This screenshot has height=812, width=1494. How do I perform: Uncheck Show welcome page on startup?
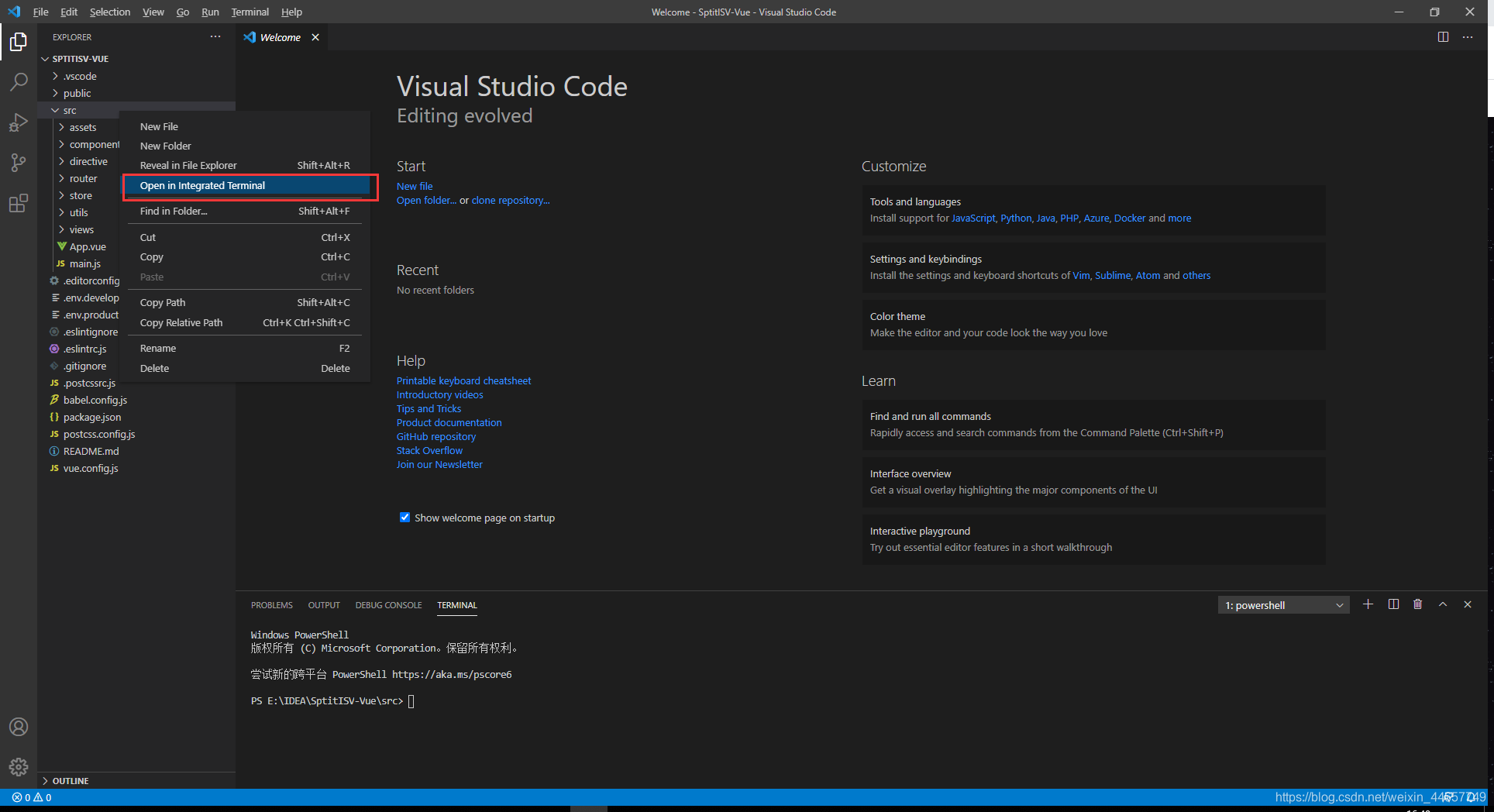click(x=404, y=518)
